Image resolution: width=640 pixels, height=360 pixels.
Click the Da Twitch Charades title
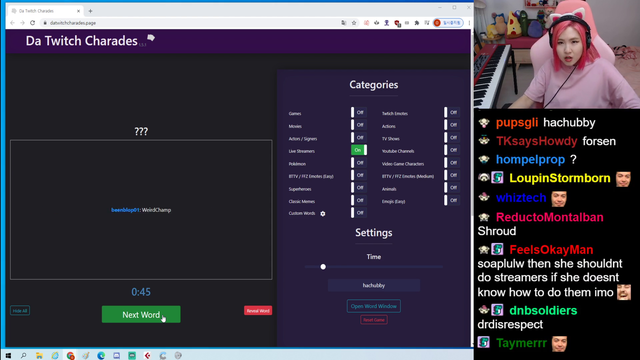click(82, 41)
